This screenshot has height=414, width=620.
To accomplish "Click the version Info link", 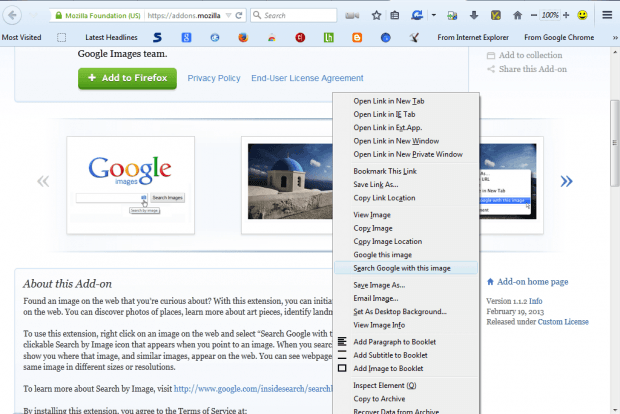I will [535, 301].
